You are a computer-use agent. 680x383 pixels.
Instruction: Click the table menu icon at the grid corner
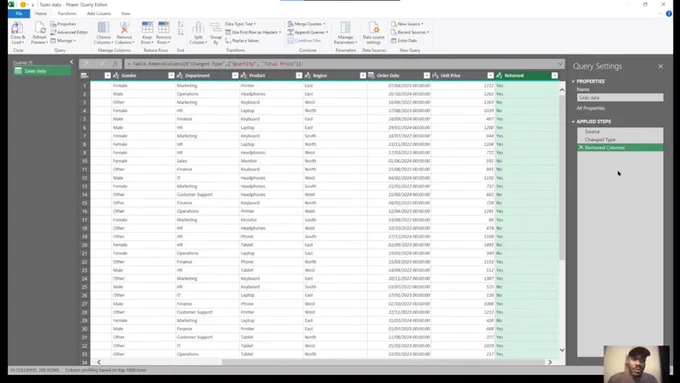pyautogui.click(x=85, y=75)
